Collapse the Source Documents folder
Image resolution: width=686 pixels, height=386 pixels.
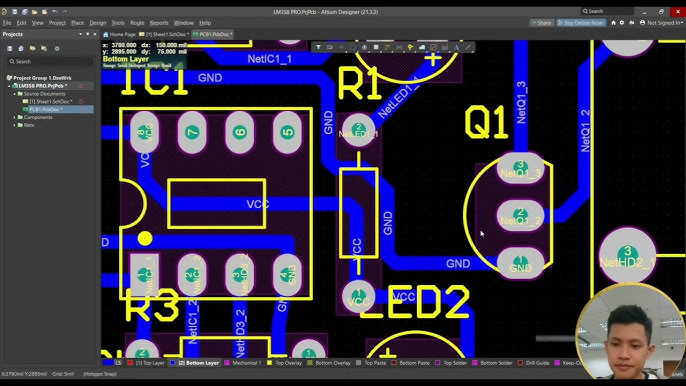click(14, 94)
